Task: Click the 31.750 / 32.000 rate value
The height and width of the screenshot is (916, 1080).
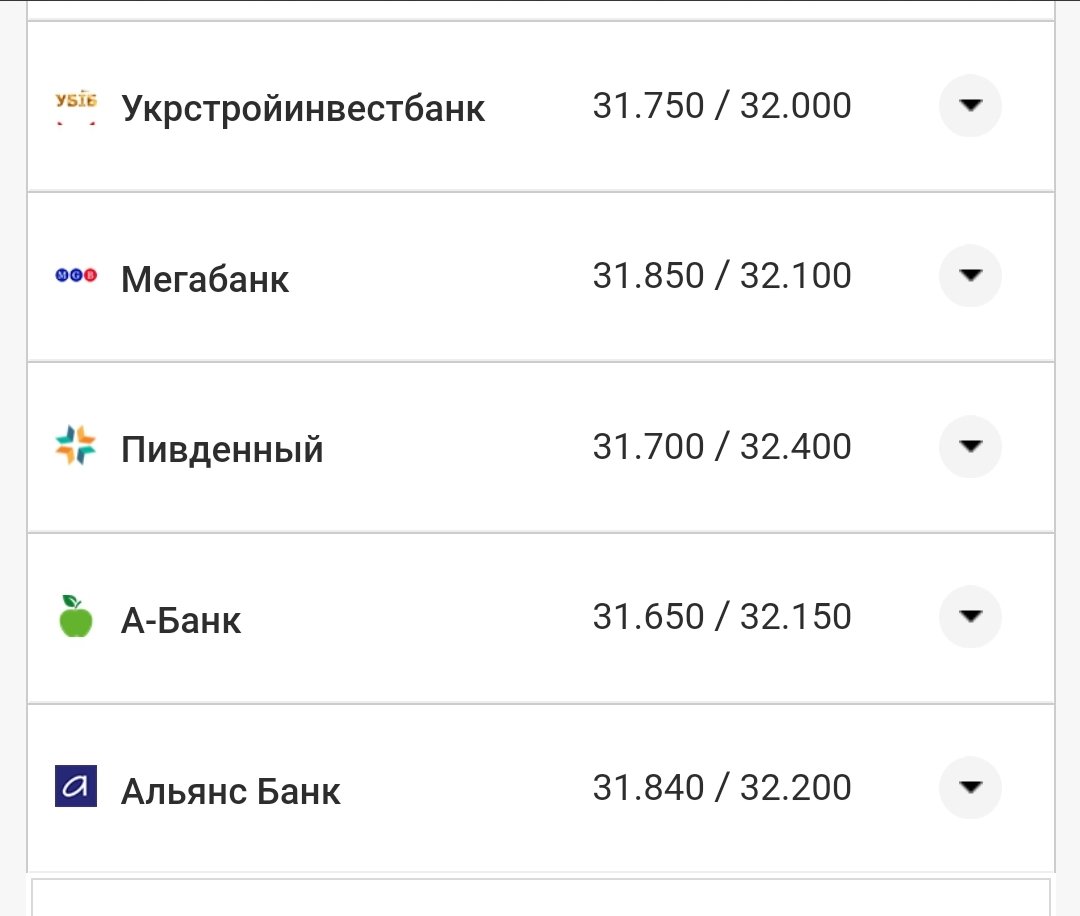Action: point(722,106)
